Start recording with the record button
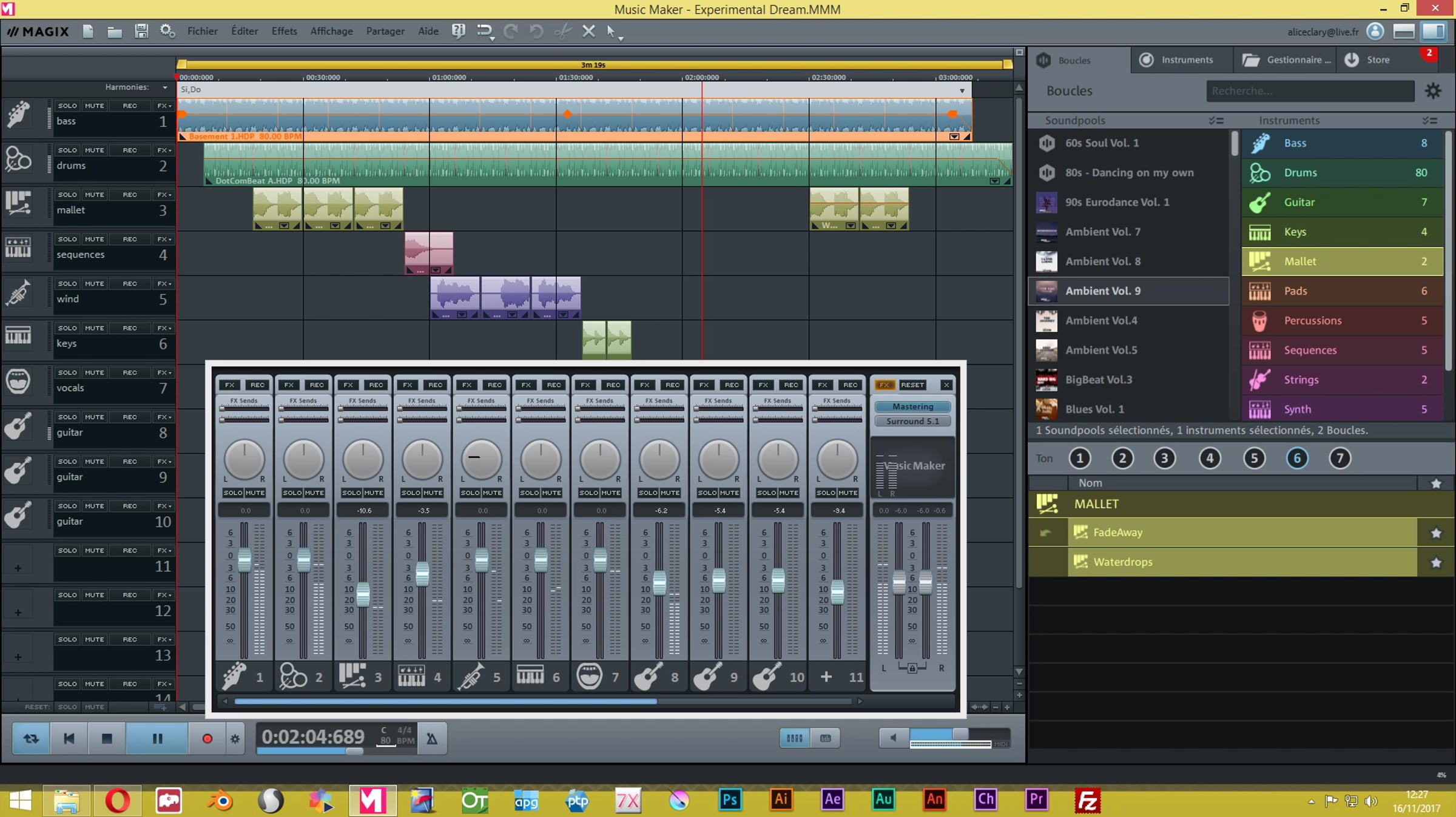The height and width of the screenshot is (817, 1456). [207, 738]
